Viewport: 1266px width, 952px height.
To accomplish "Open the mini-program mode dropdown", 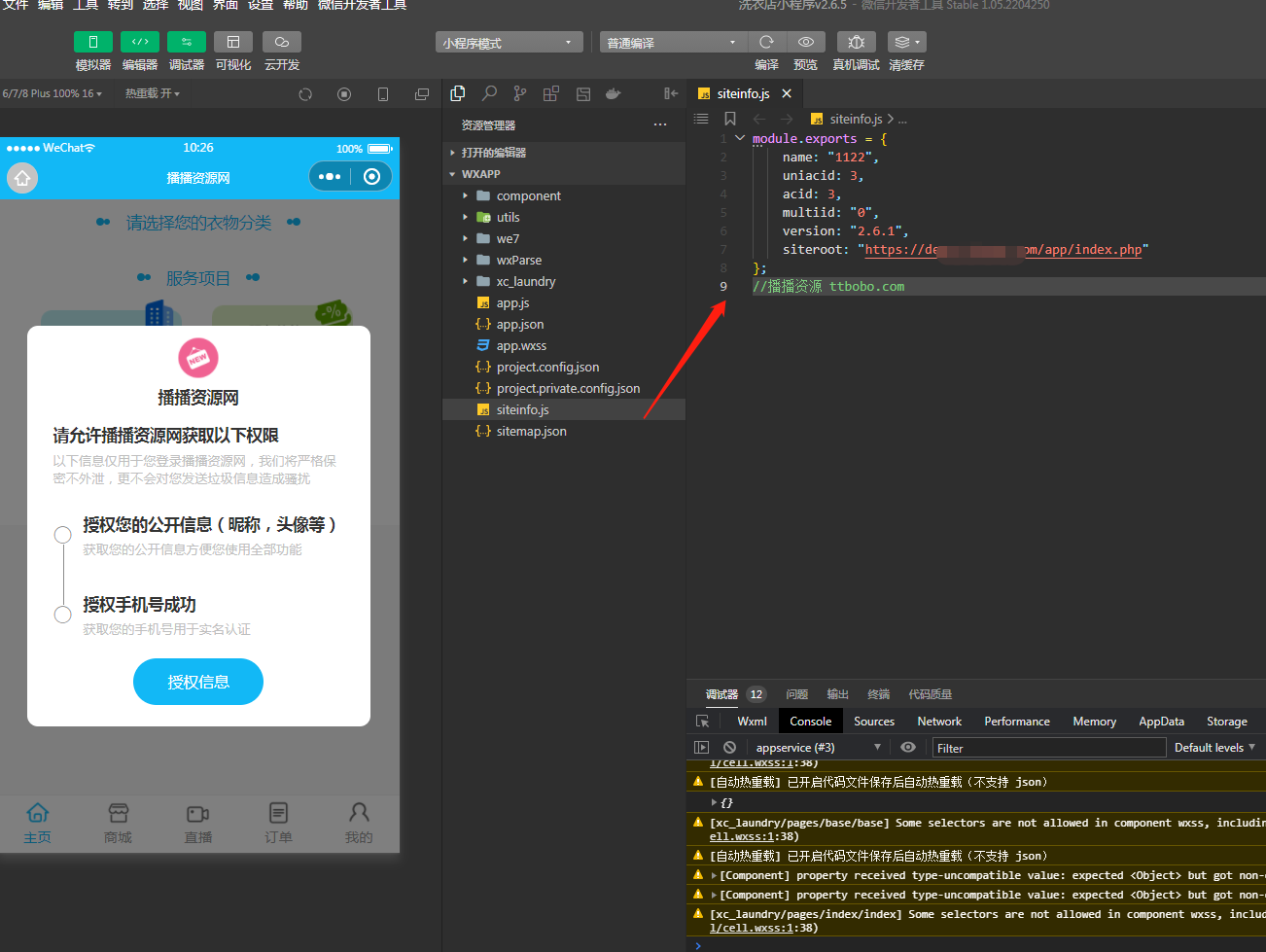I will 509,43.
